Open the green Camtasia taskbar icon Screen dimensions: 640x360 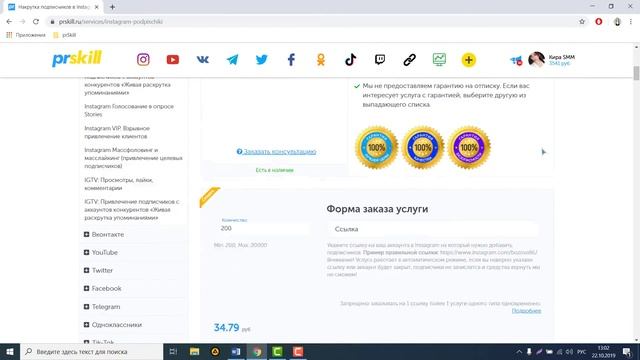(x=278, y=351)
